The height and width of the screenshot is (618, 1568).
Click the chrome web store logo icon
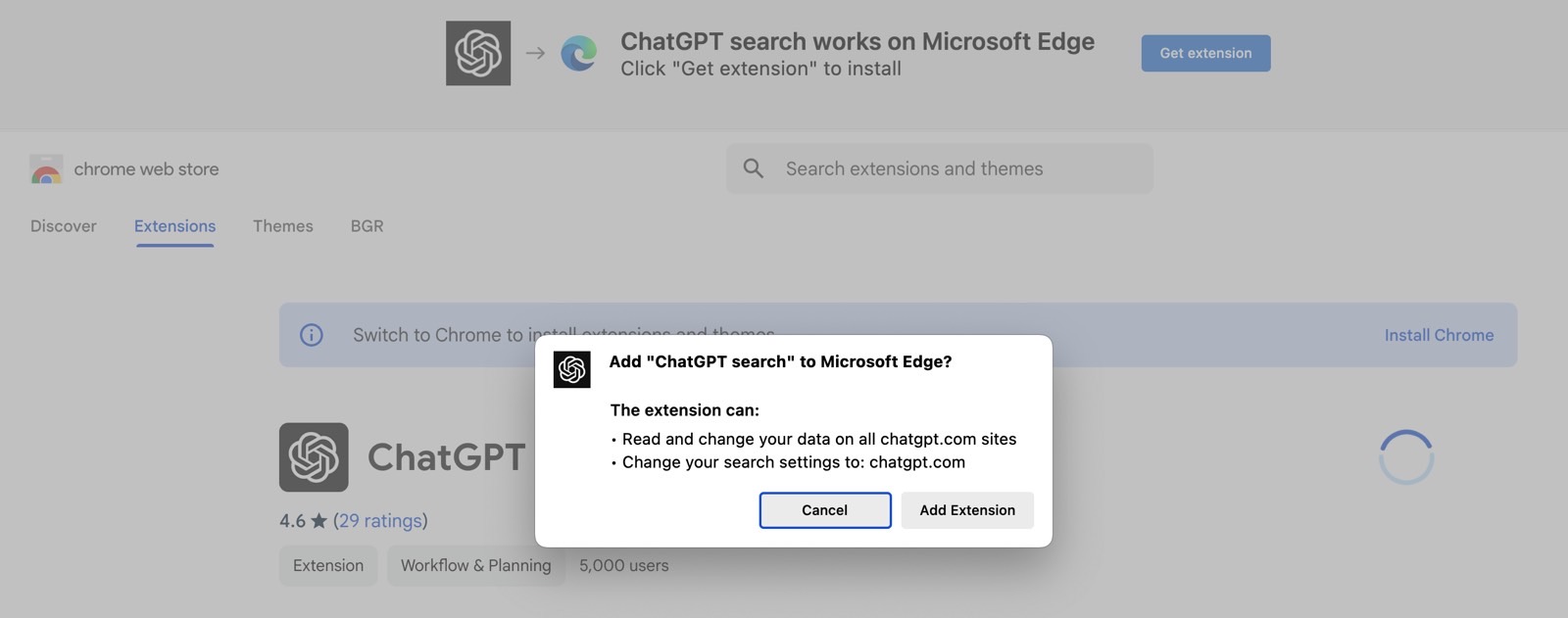tap(46, 169)
